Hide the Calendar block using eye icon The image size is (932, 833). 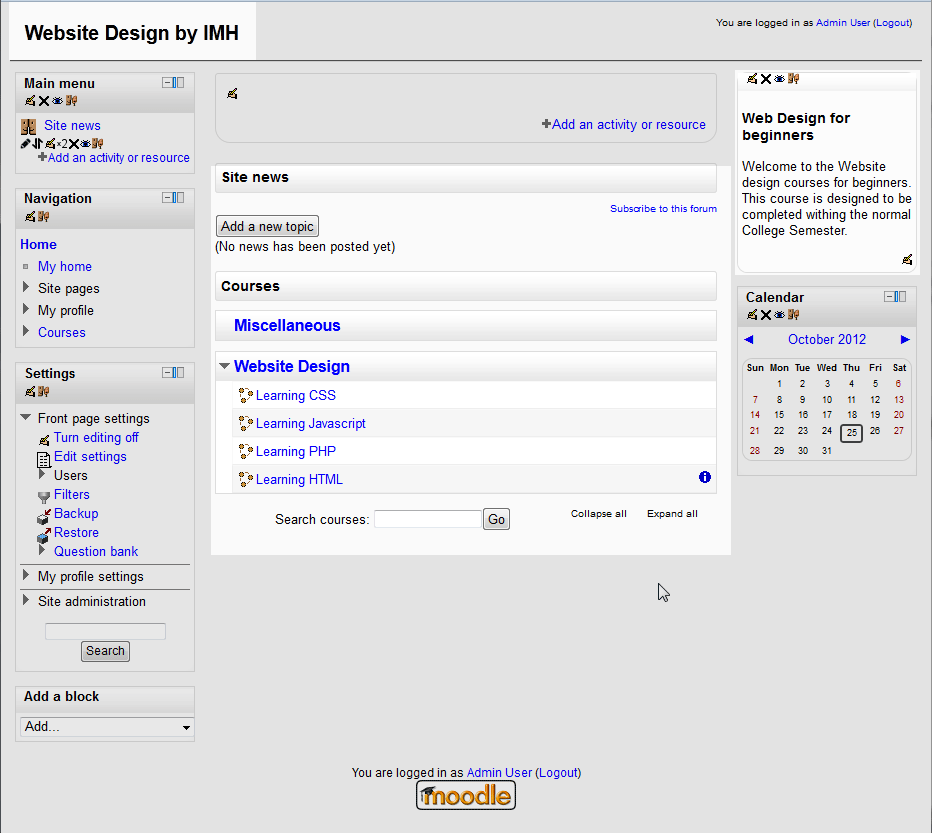click(779, 315)
